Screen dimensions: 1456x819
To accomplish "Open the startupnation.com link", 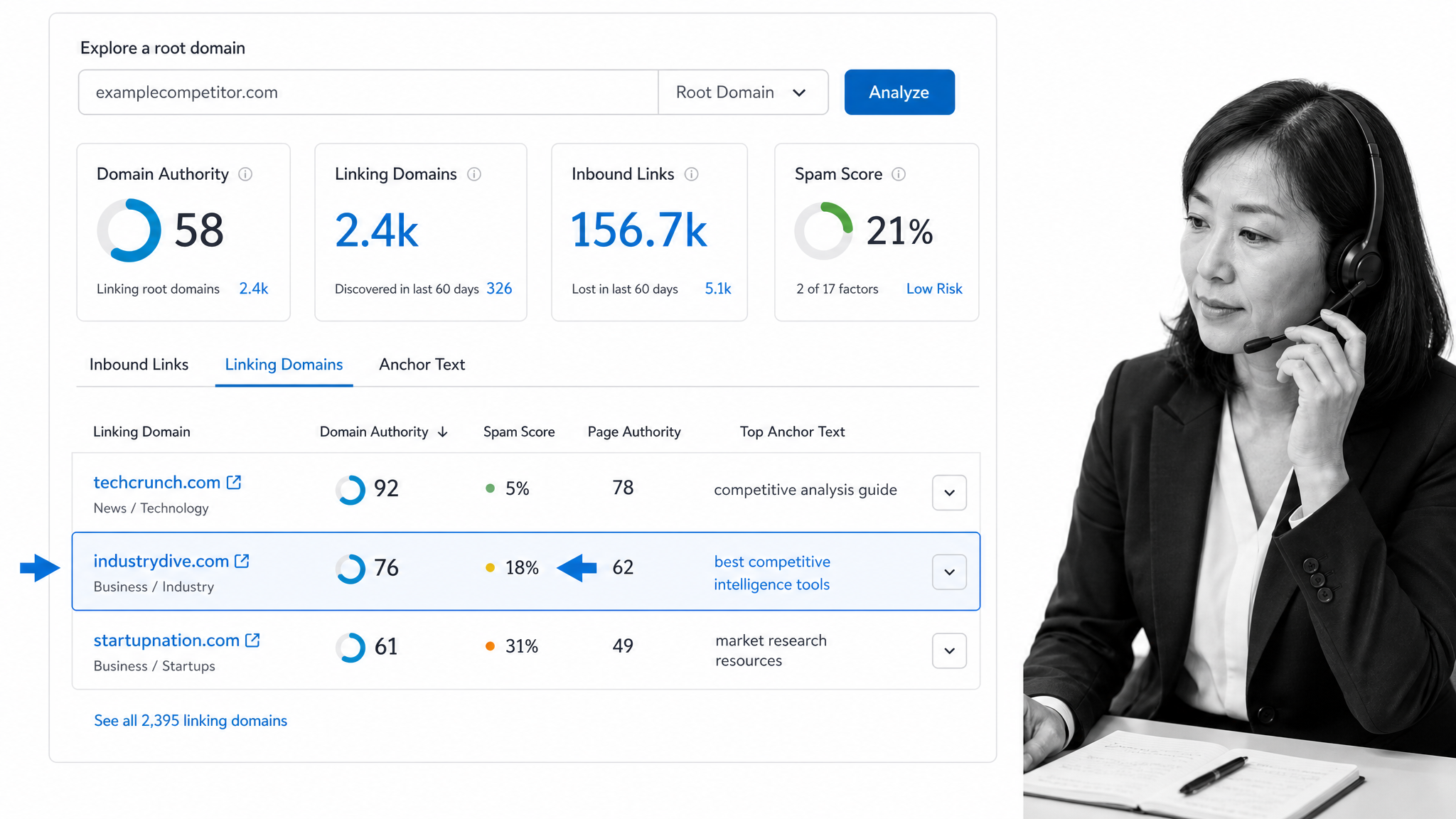I will (x=166, y=640).
